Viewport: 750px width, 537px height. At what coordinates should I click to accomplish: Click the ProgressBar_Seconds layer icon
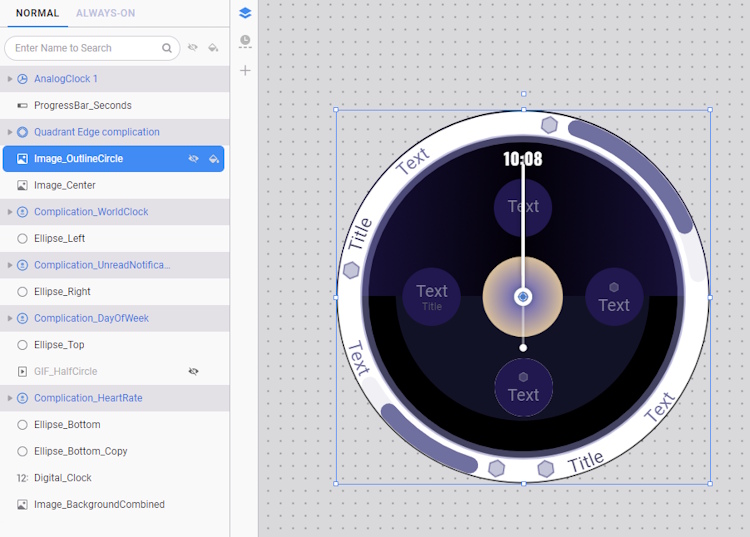pyautogui.click(x=22, y=105)
